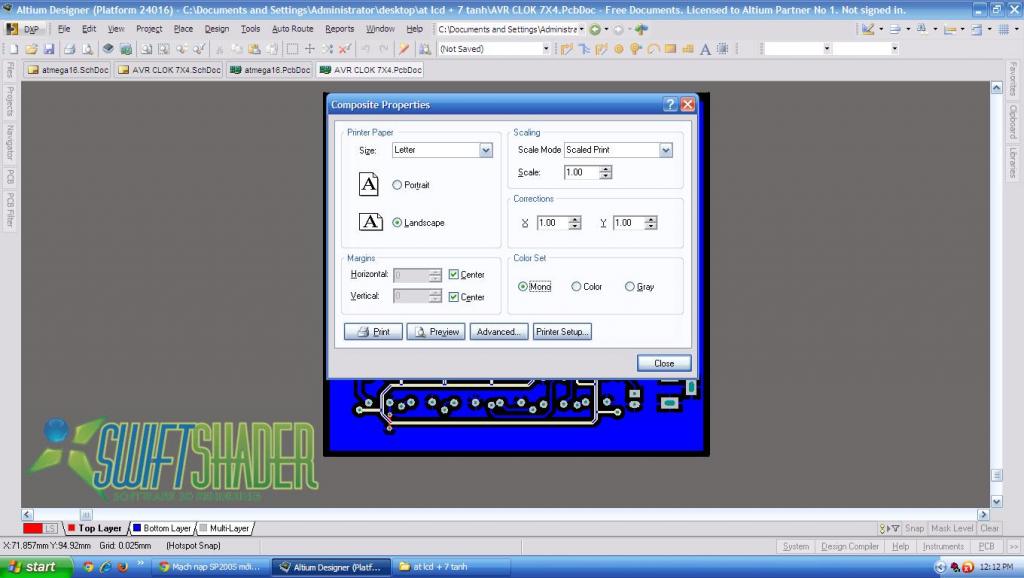Click the Paste clipboard icon in toolbar

[x=254, y=49]
